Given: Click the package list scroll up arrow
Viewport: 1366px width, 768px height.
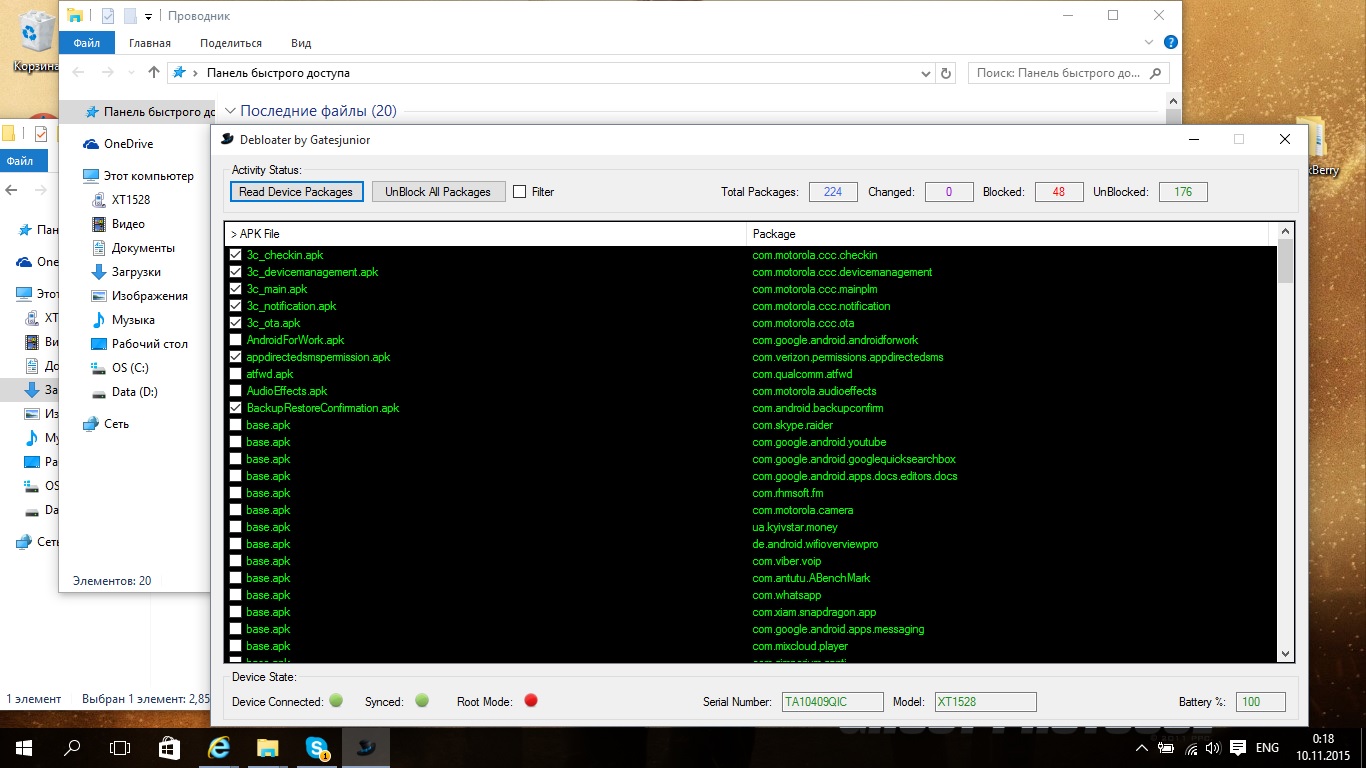Looking at the screenshot, I should click(x=1286, y=231).
